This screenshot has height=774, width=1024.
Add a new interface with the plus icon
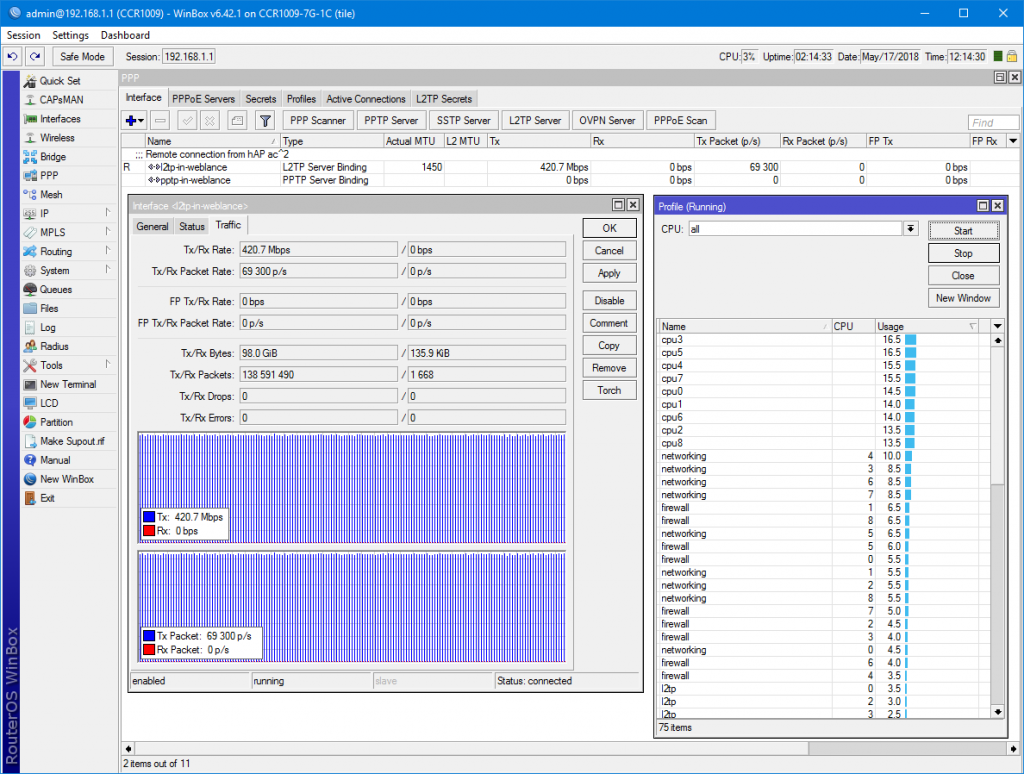[132, 120]
